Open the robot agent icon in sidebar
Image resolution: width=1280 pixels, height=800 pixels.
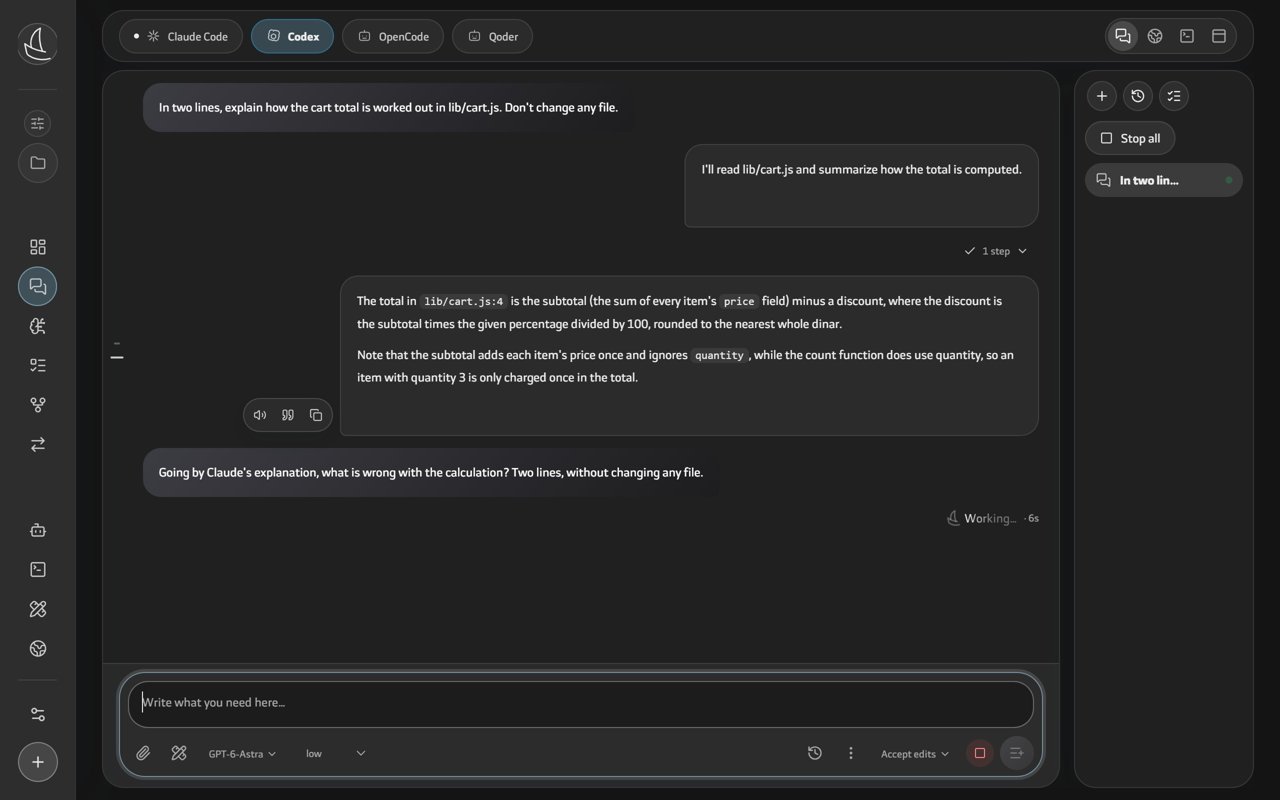point(38,530)
